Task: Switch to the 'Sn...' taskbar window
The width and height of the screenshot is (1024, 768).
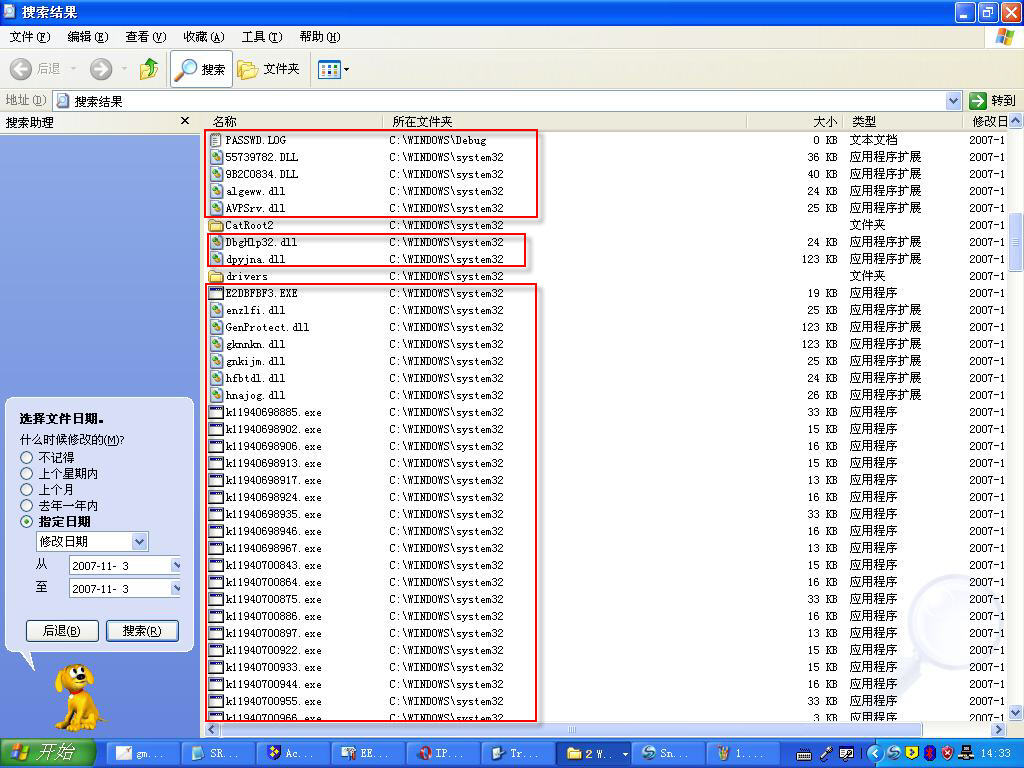Action: pos(668,753)
